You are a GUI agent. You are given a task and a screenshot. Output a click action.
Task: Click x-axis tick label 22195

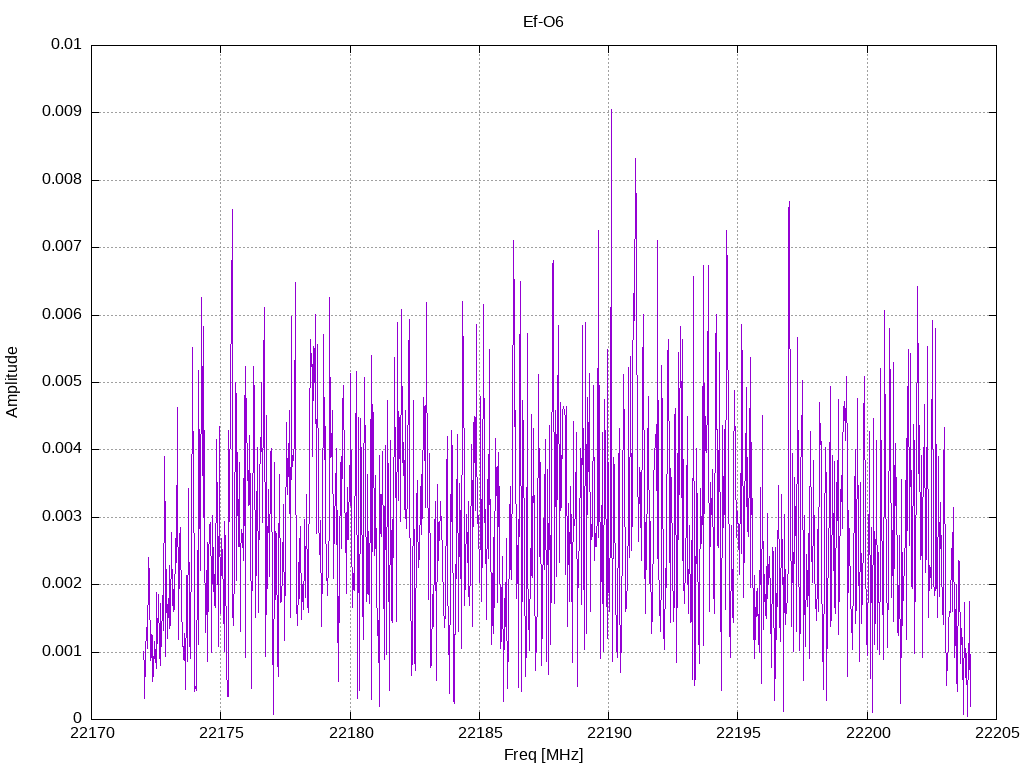click(x=739, y=733)
